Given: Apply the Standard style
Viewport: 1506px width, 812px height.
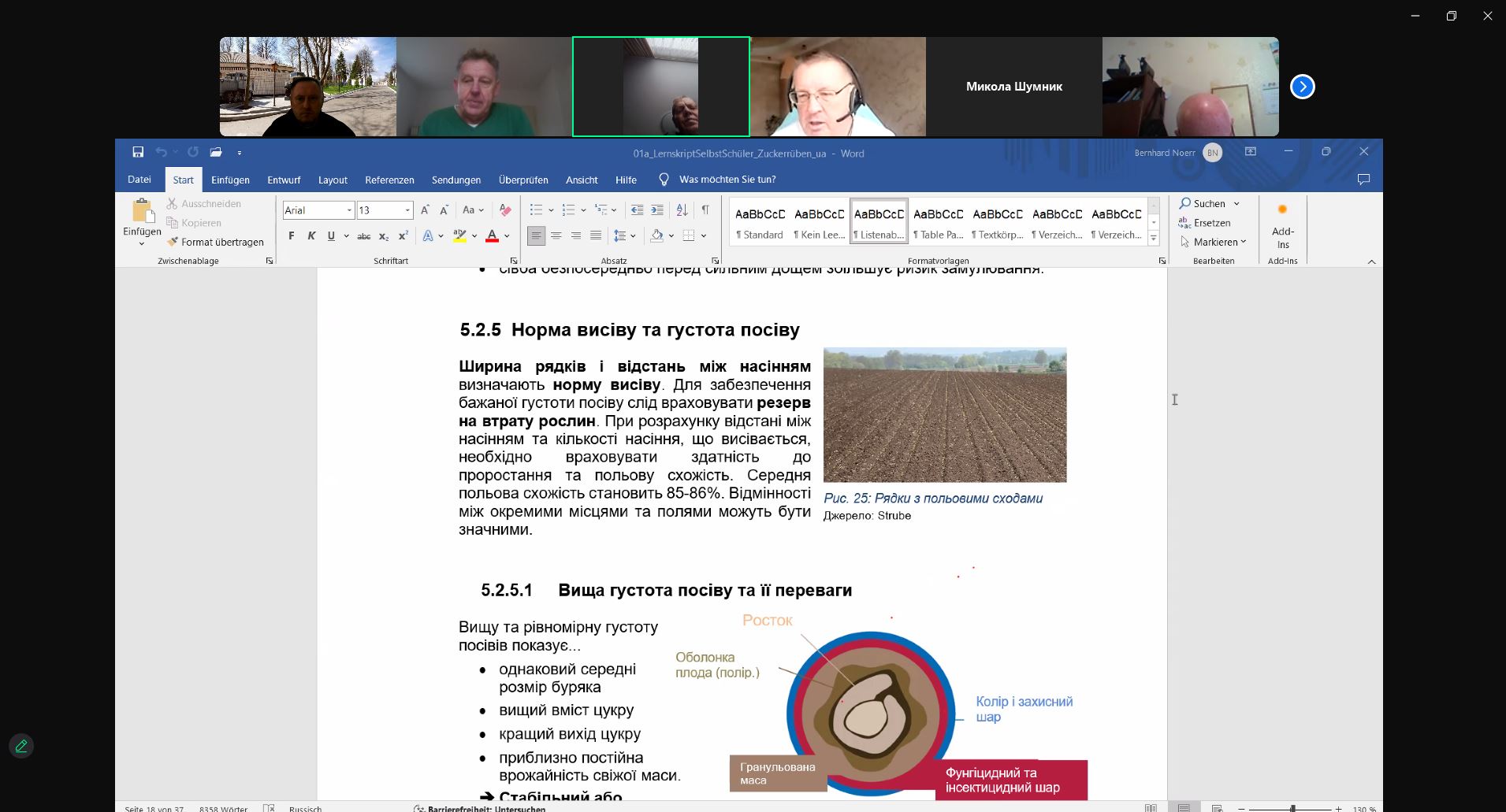Looking at the screenshot, I should click(760, 223).
